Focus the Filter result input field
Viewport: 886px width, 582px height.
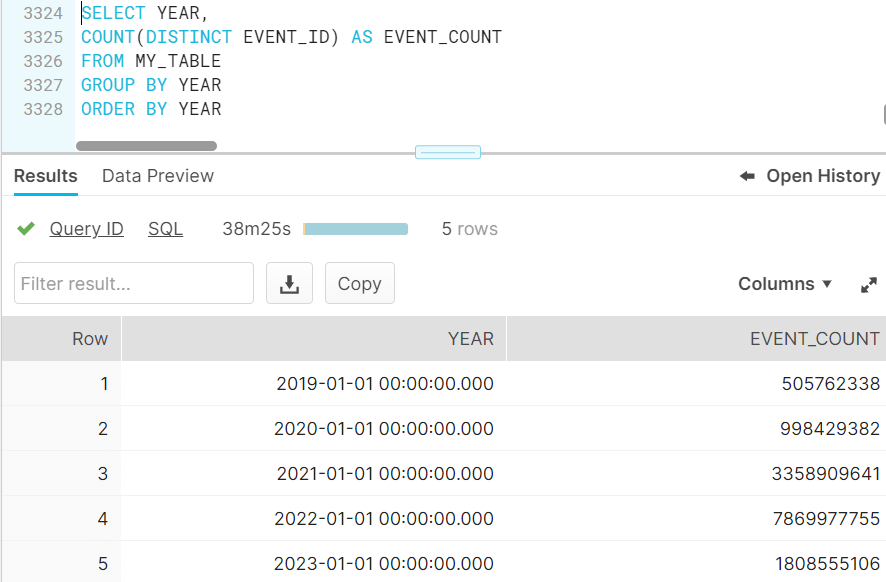(x=134, y=284)
